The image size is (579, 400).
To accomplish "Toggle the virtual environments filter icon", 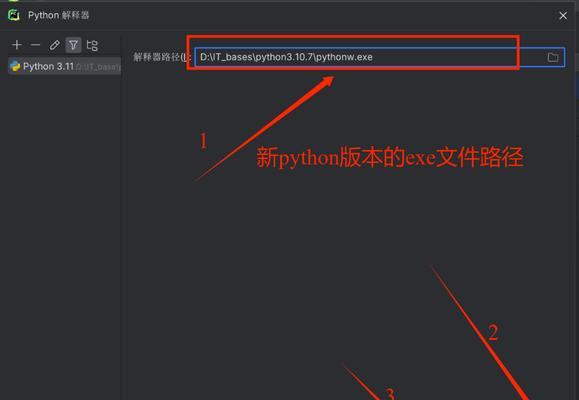I will (73, 45).
